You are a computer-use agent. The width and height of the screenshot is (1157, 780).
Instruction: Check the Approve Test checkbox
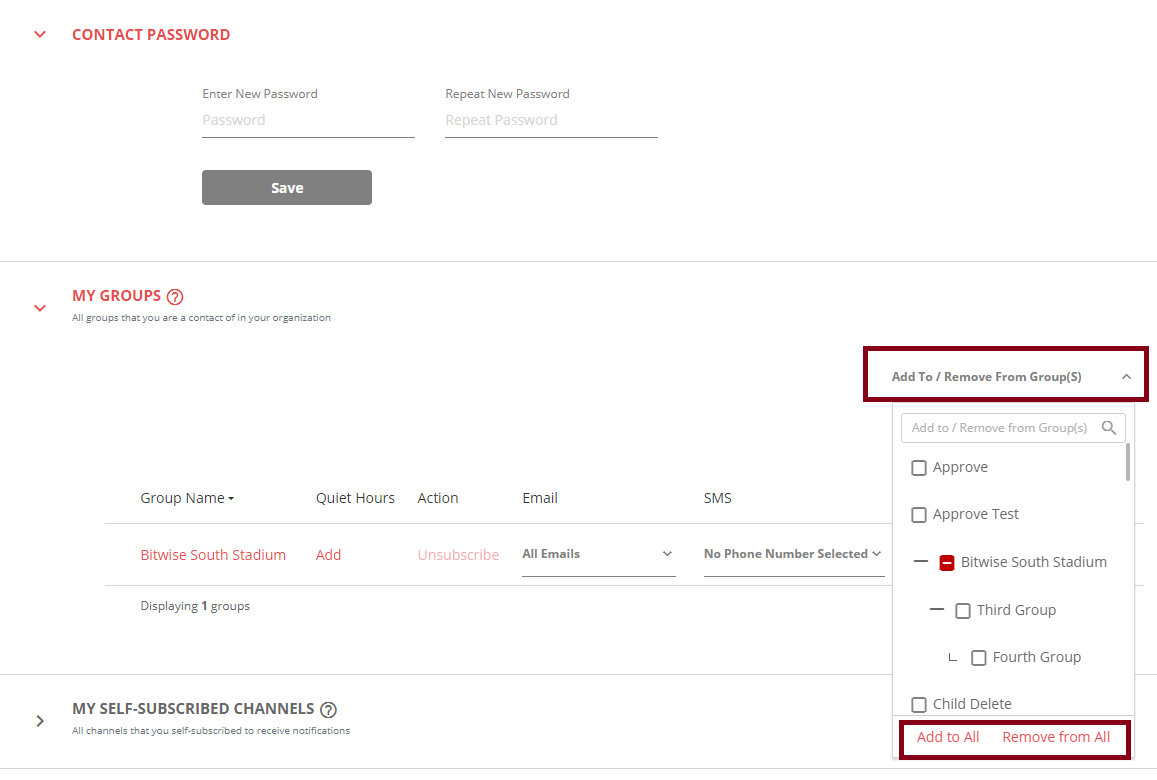pyautogui.click(x=919, y=514)
